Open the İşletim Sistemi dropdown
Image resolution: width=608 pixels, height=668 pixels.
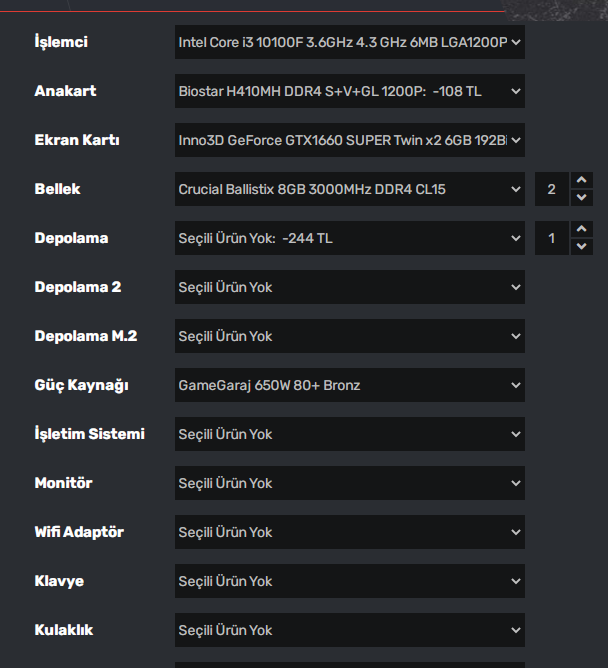coord(349,434)
